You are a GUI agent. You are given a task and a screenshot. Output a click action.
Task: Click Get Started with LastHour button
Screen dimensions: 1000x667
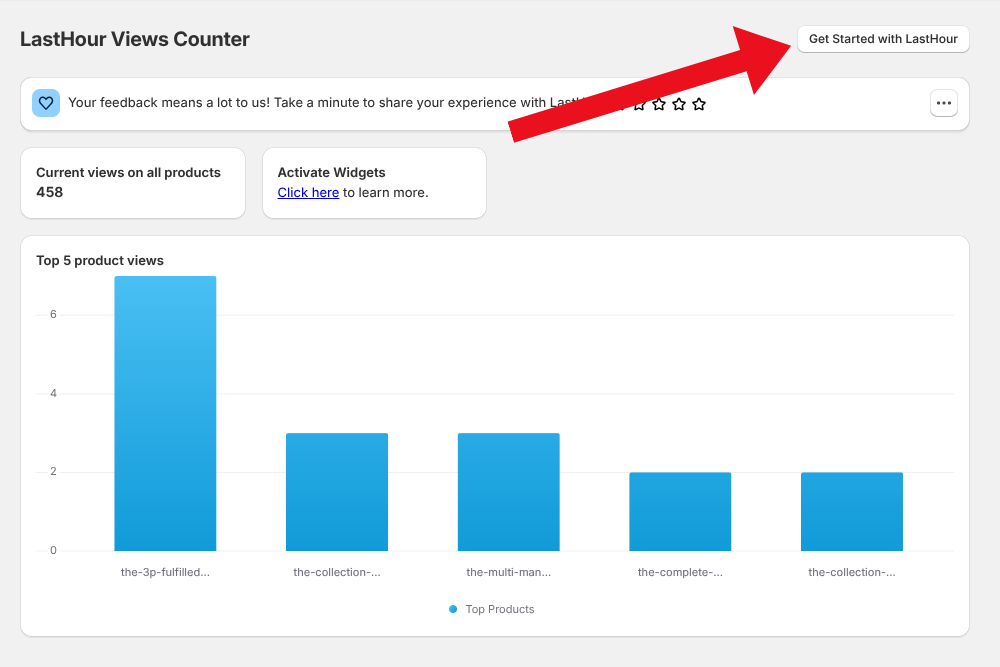click(x=883, y=39)
